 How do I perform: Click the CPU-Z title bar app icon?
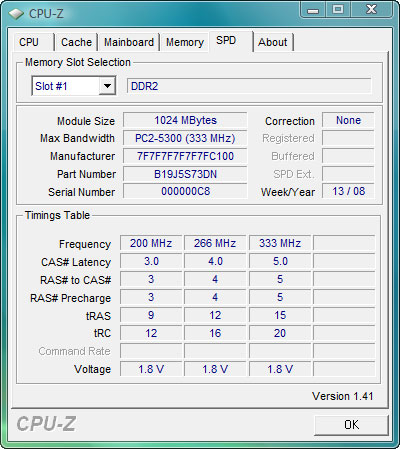point(16,13)
